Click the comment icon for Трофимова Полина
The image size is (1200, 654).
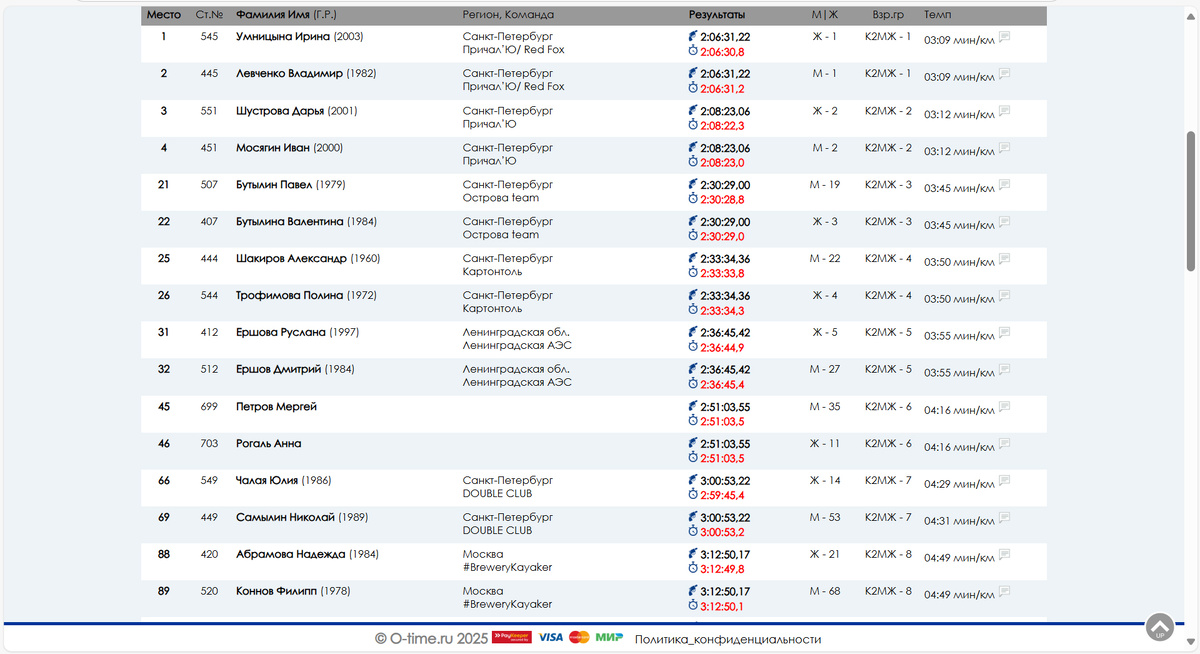(1004, 296)
